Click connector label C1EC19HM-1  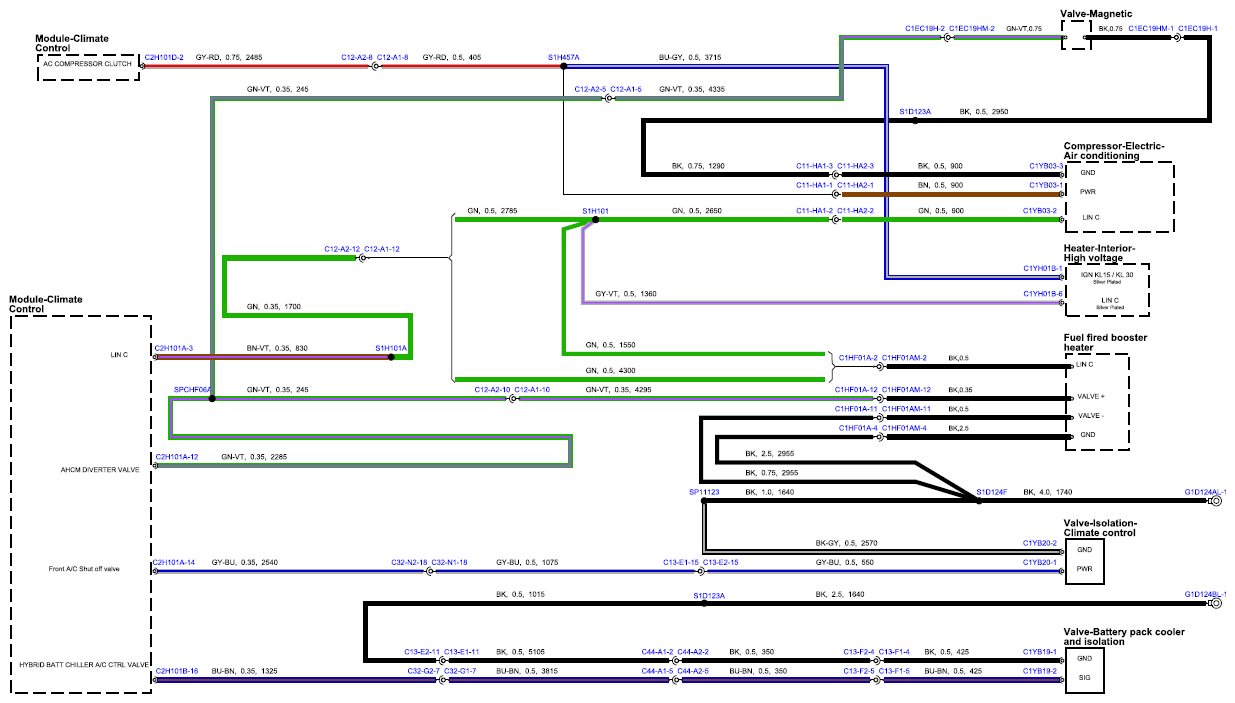point(1150,29)
